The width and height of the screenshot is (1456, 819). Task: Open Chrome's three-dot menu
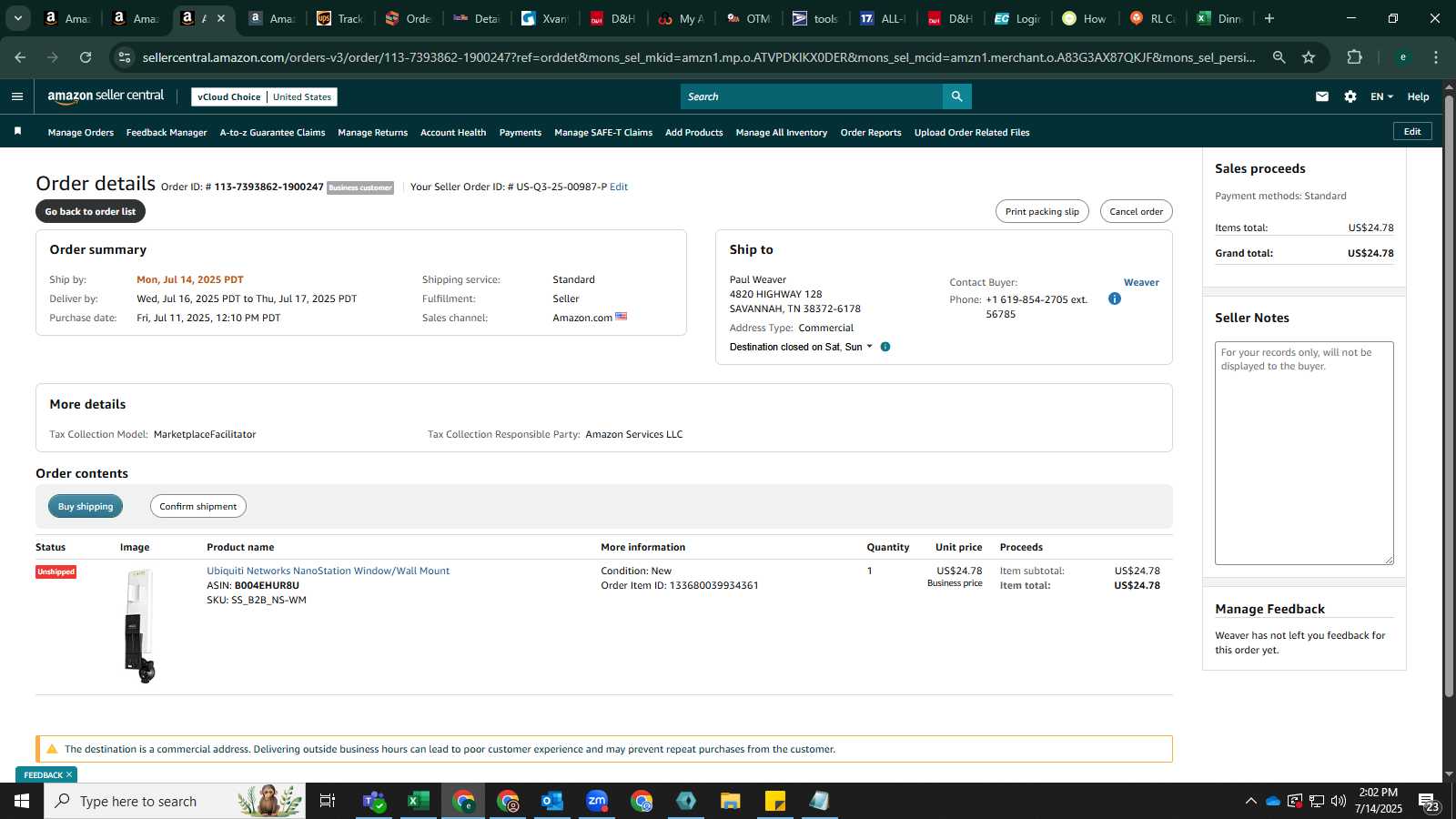[1436, 57]
